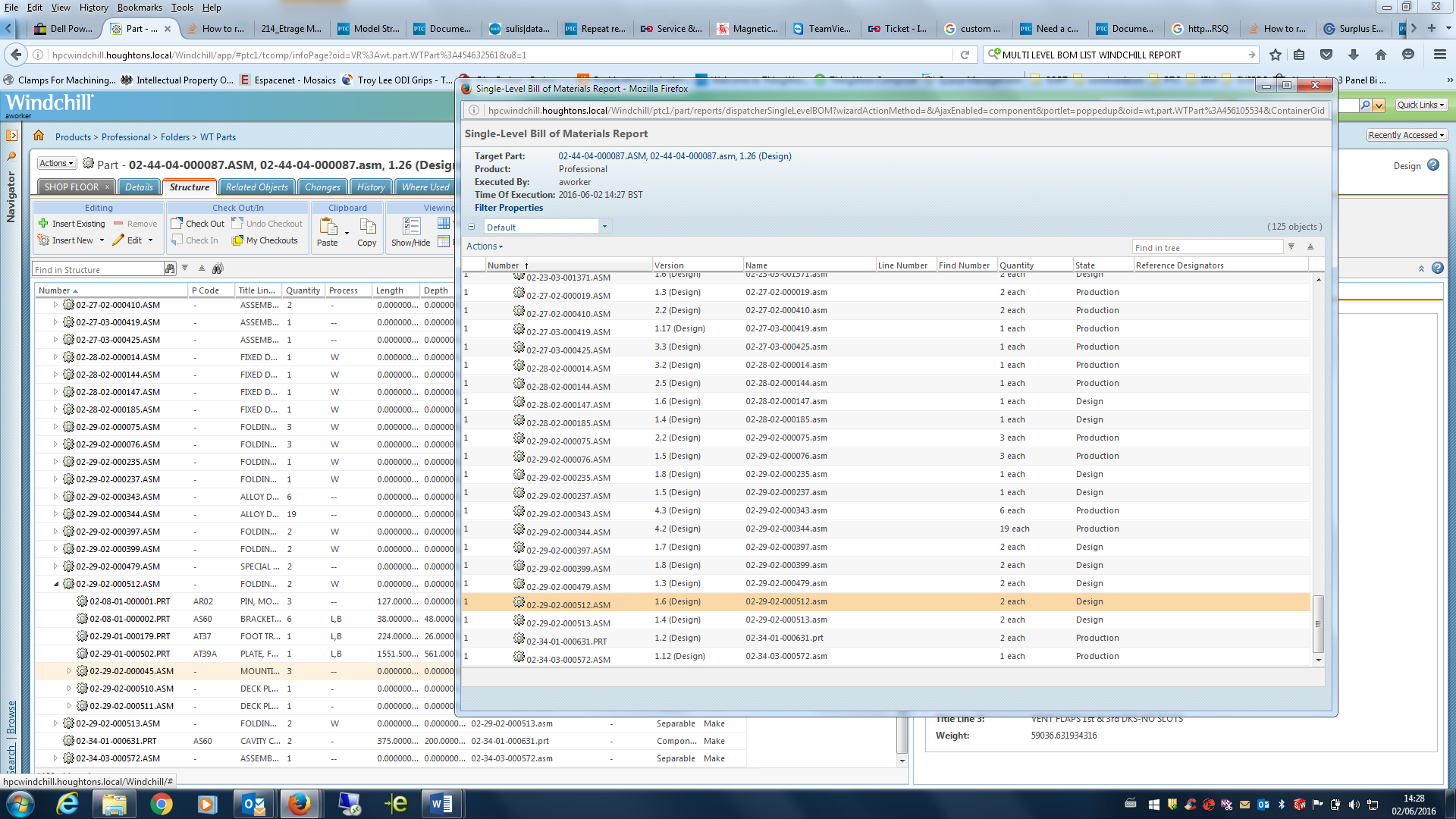The height and width of the screenshot is (819, 1456).
Task: Click the Windchill search magnifier button
Action: point(1366,105)
